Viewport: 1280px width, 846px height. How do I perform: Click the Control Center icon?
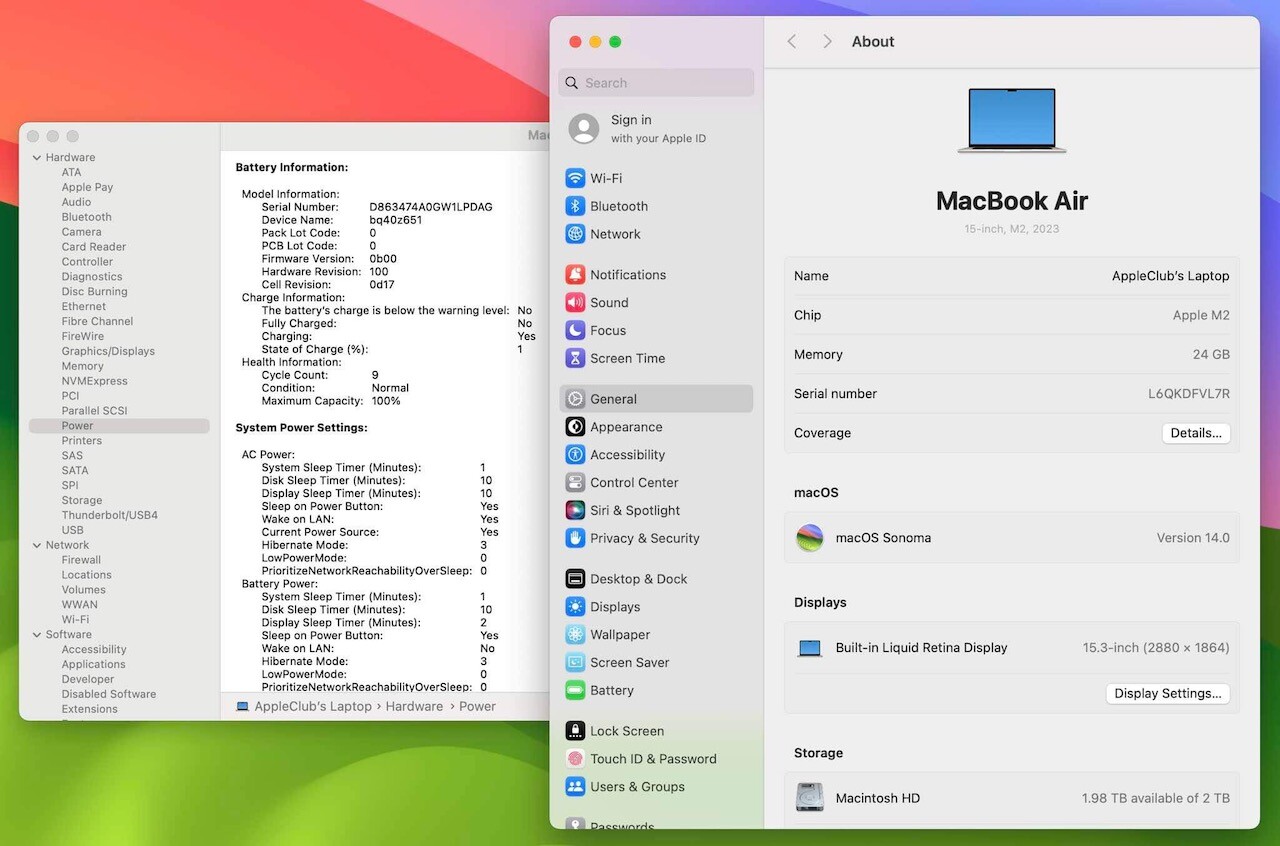[575, 482]
